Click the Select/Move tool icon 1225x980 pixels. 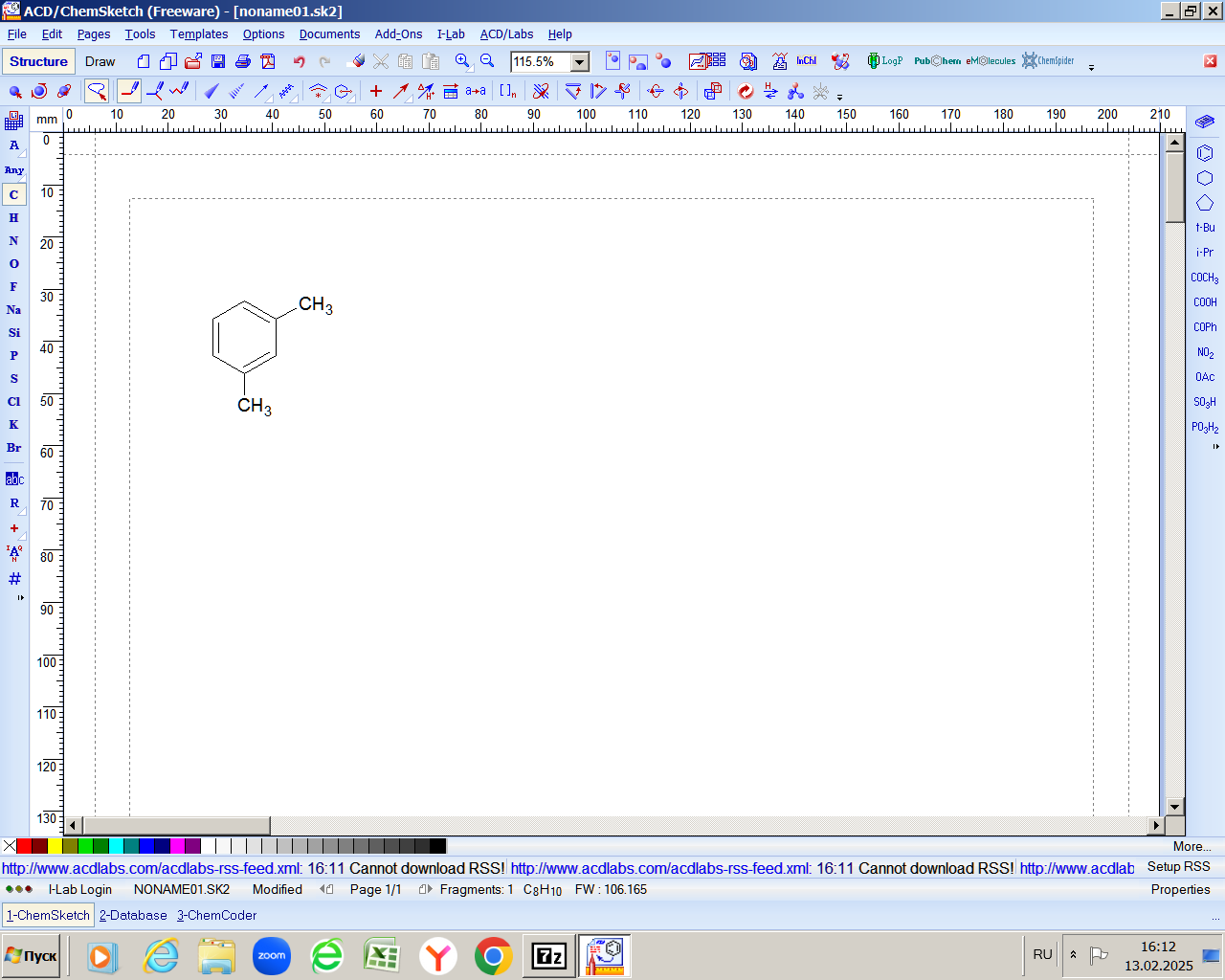15,91
